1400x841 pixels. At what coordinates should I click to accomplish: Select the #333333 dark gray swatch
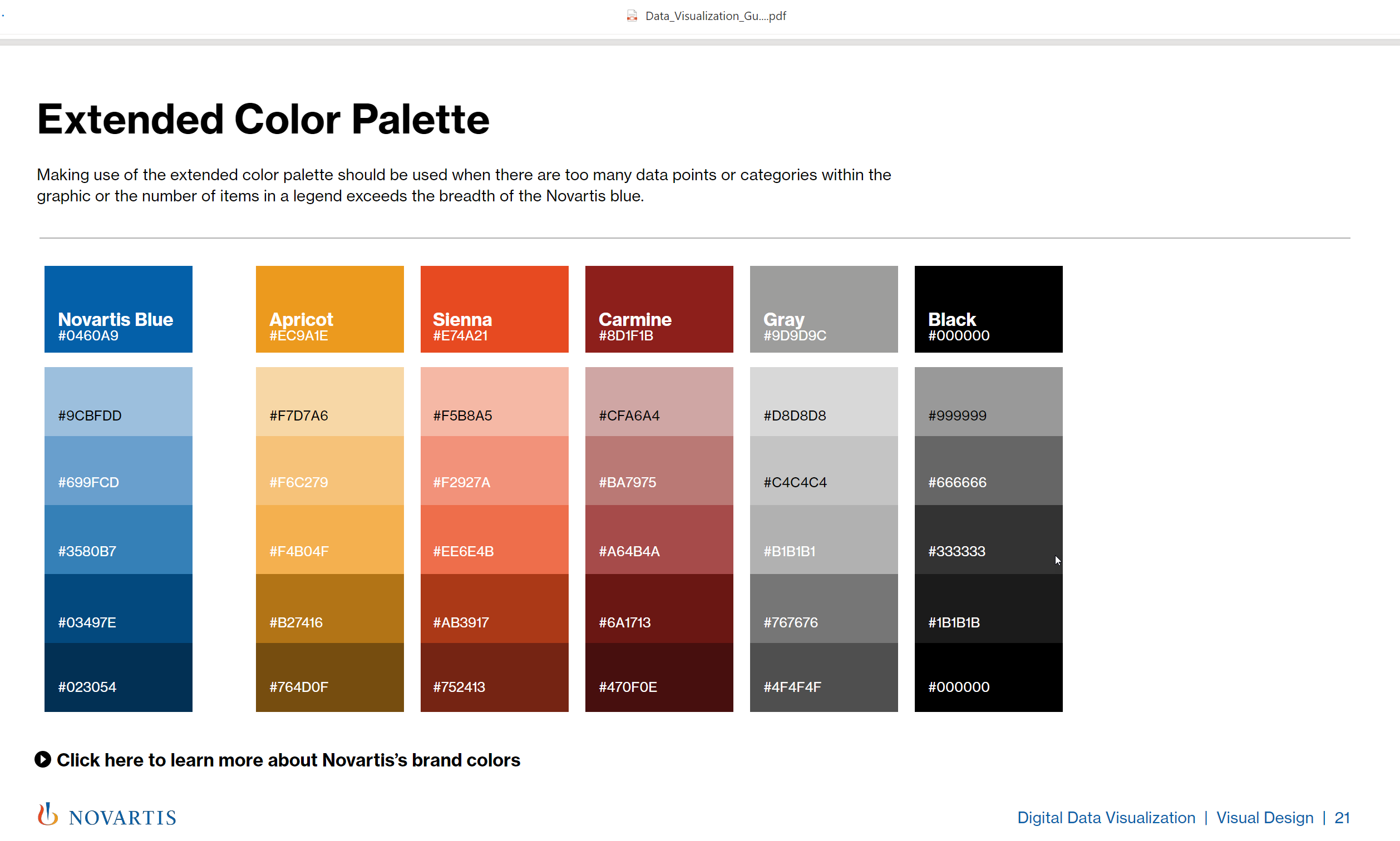point(988,539)
